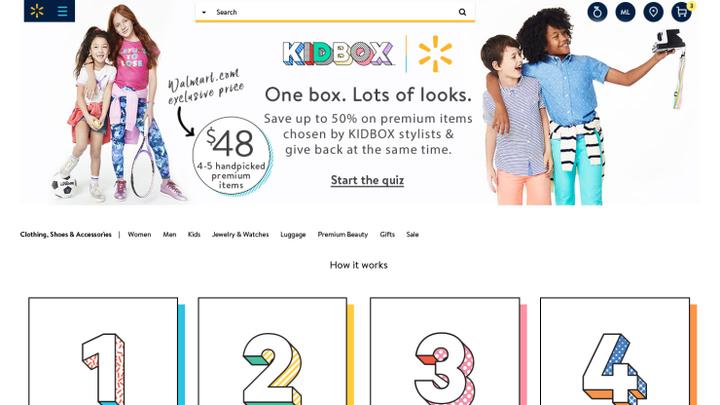Select the Women menu item
Screen dimensions: 720x405
click(x=139, y=234)
